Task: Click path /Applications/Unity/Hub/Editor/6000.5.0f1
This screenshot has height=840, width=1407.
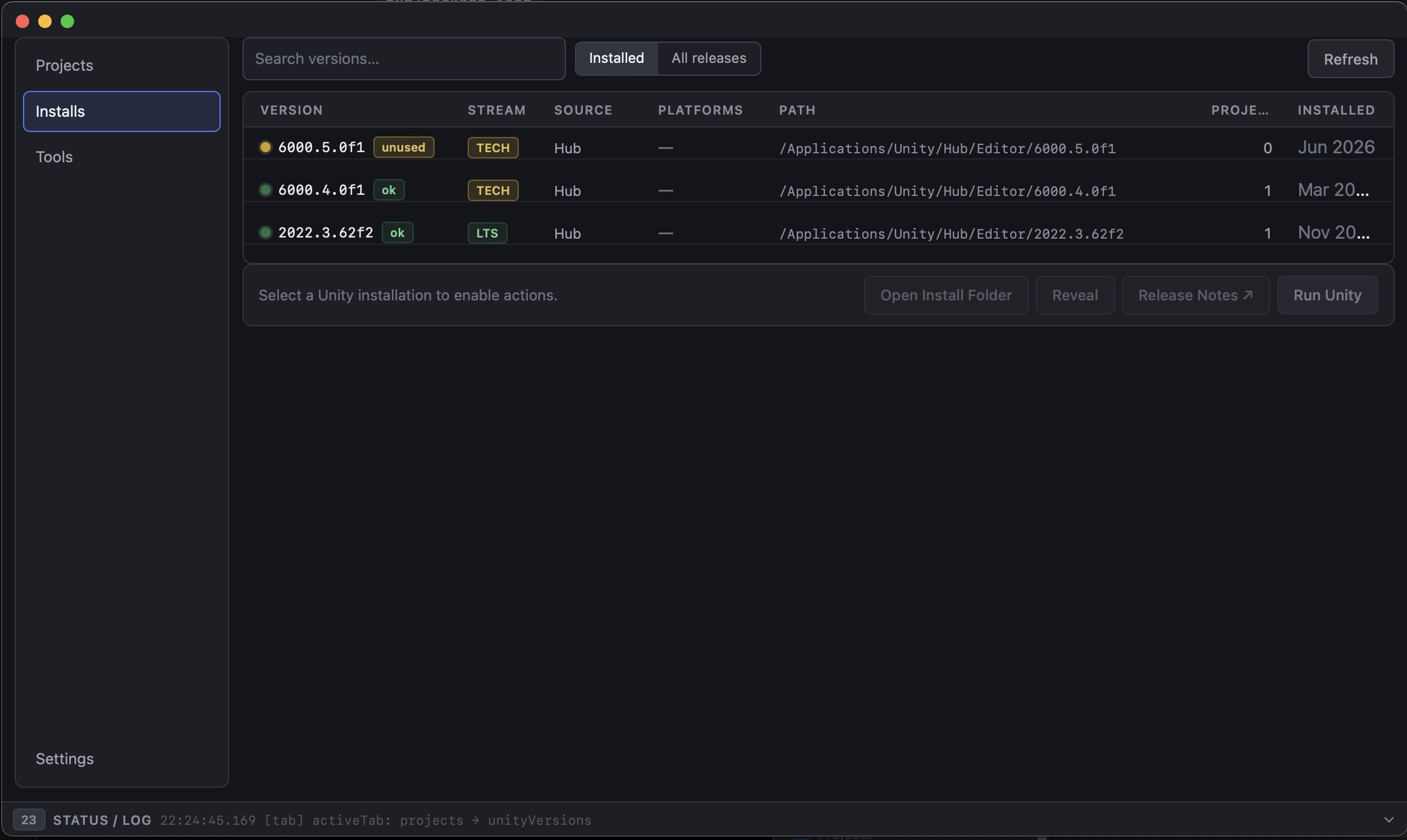Action: click(x=947, y=148)
